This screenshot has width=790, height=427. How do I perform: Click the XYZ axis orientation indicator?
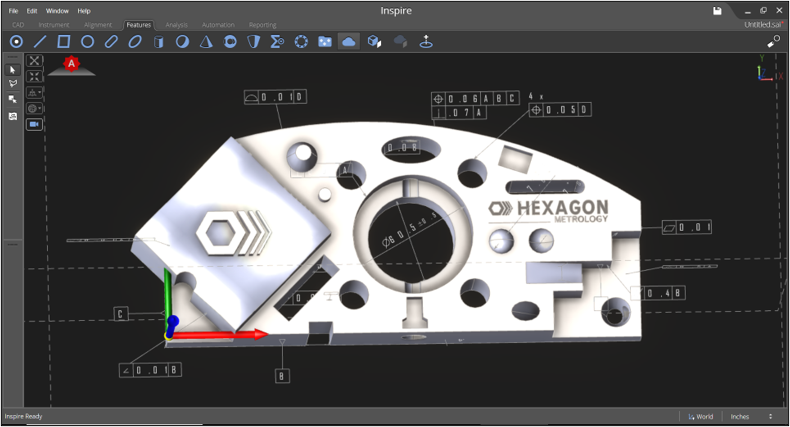pos(765,68)
